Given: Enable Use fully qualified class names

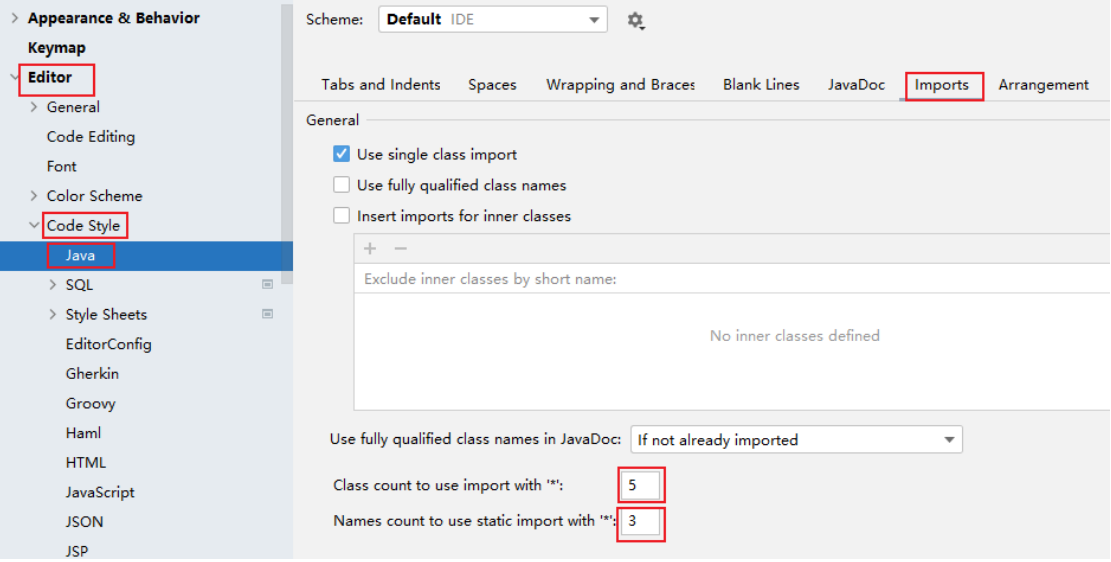Looking at the screenshot, I should 342,185.
